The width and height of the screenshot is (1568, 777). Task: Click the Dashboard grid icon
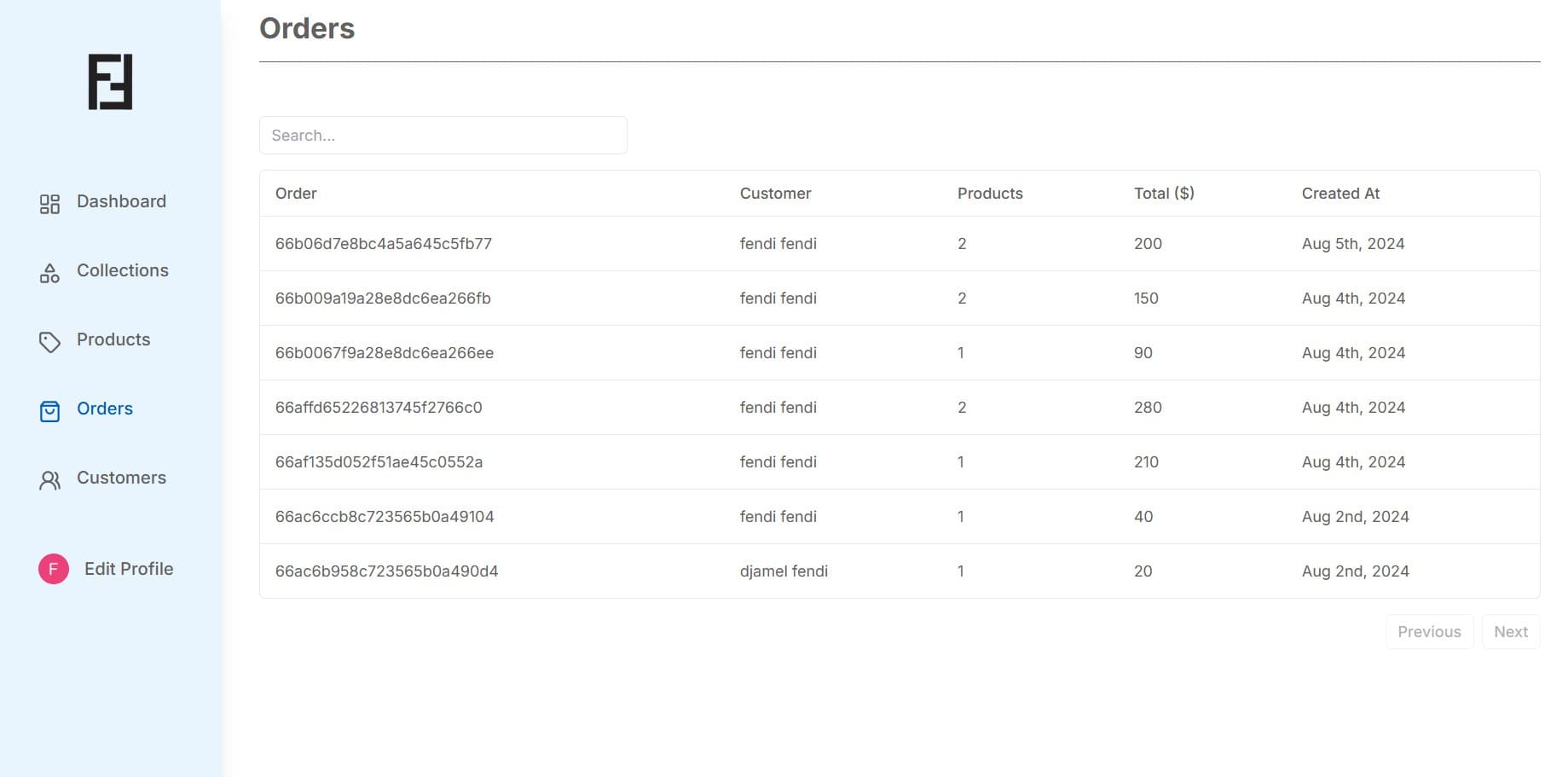pos(49,204)
